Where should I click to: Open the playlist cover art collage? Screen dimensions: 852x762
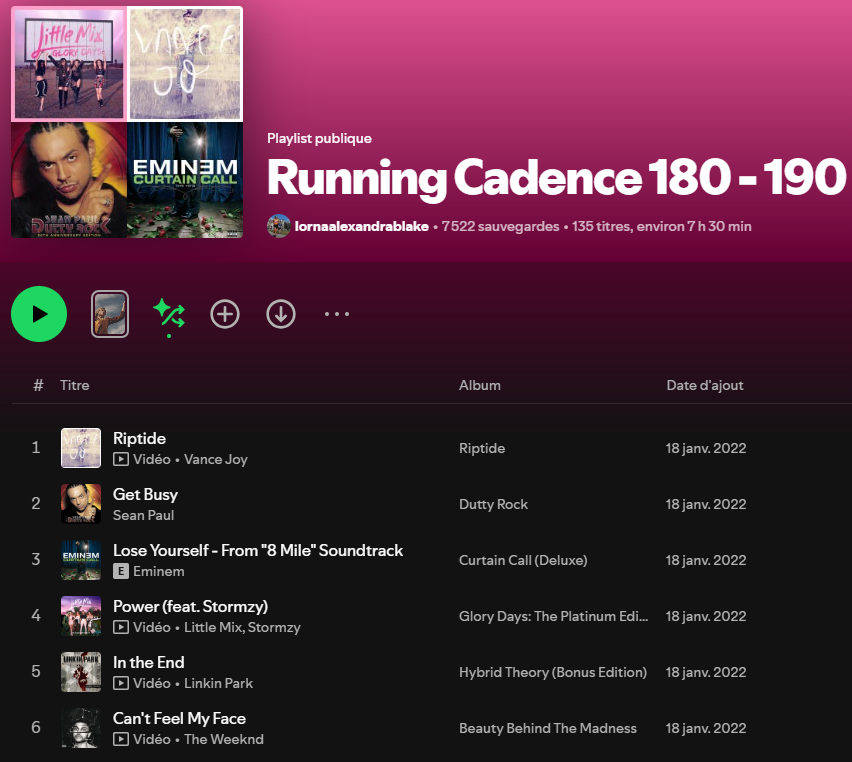(x=127, y=122)
